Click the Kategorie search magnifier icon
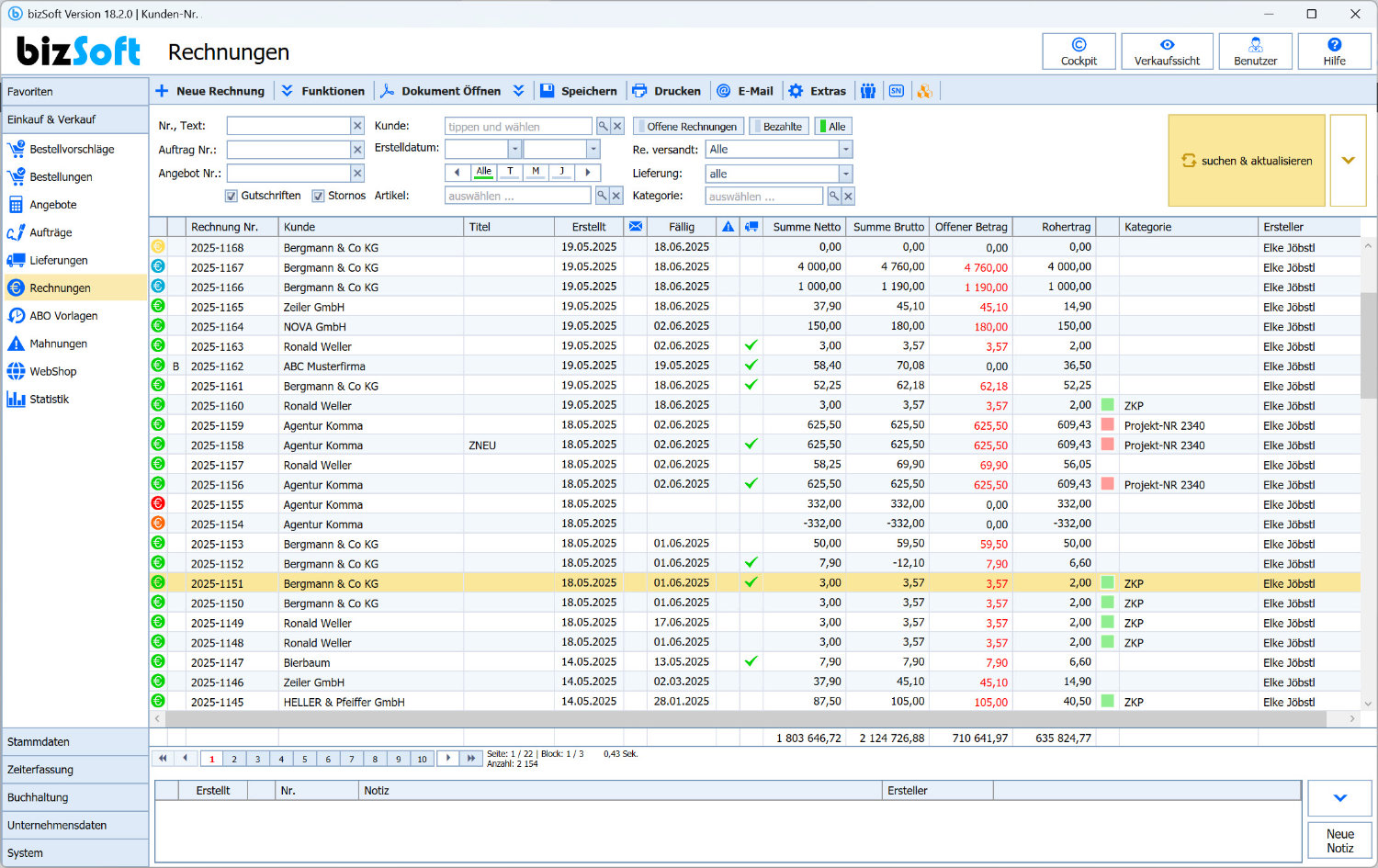 pyautogui.click(x=833, y=196)
